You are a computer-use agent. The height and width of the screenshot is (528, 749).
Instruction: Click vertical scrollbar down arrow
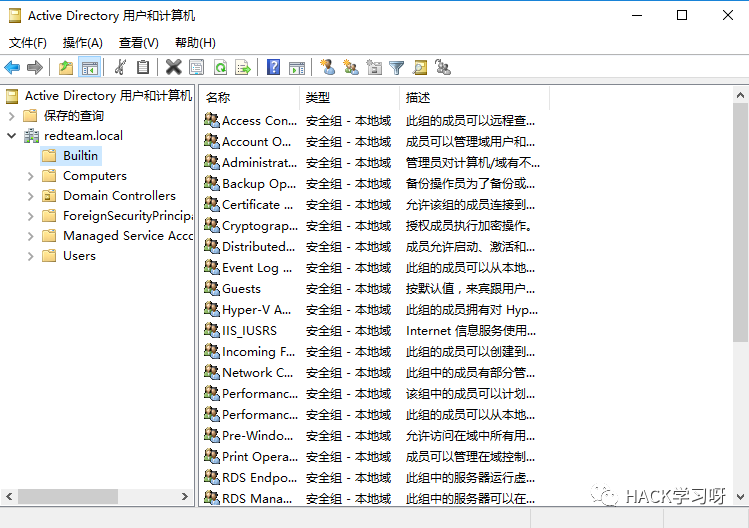pos(740,497)
